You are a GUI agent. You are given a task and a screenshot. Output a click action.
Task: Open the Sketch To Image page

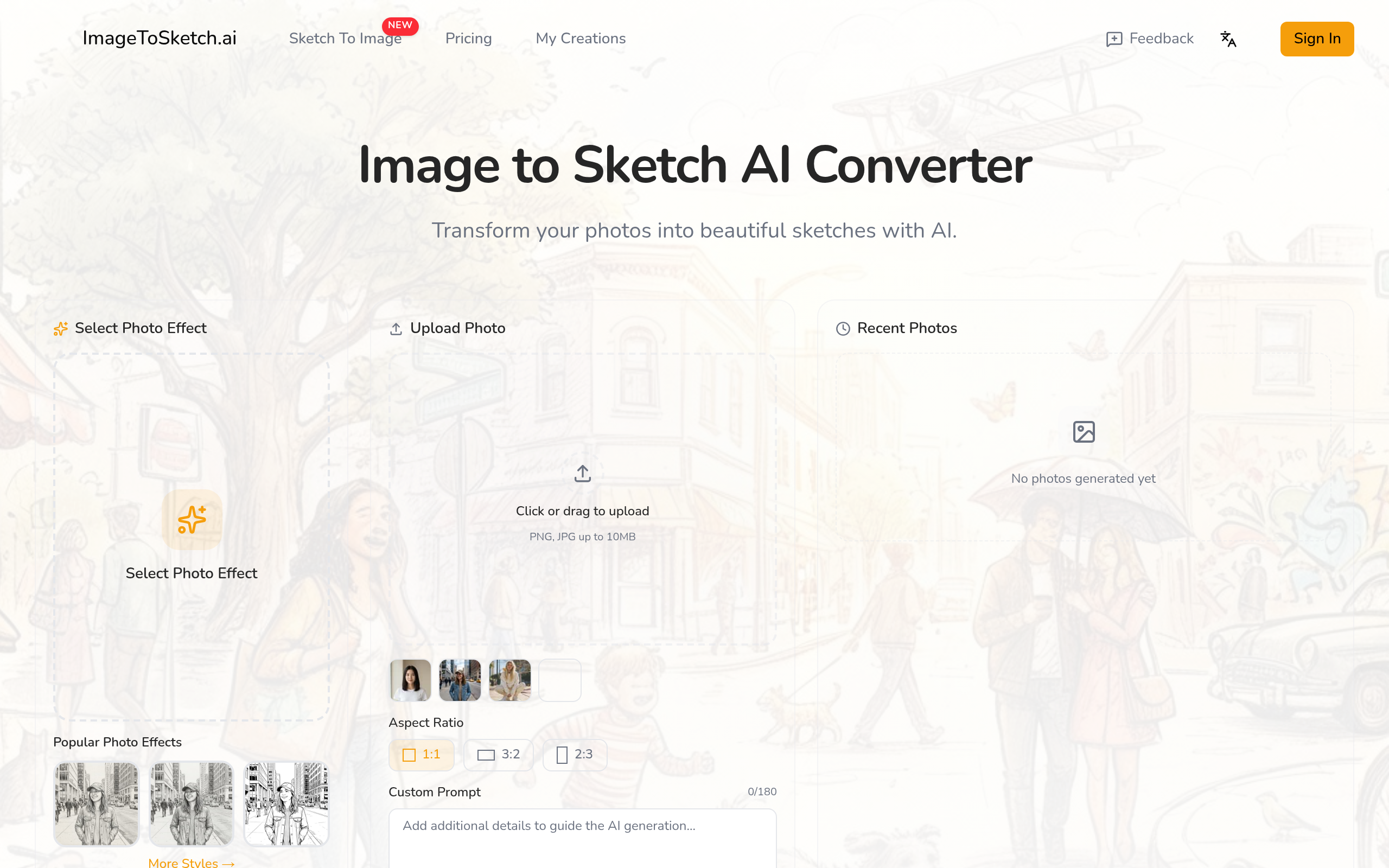(345, 39)
